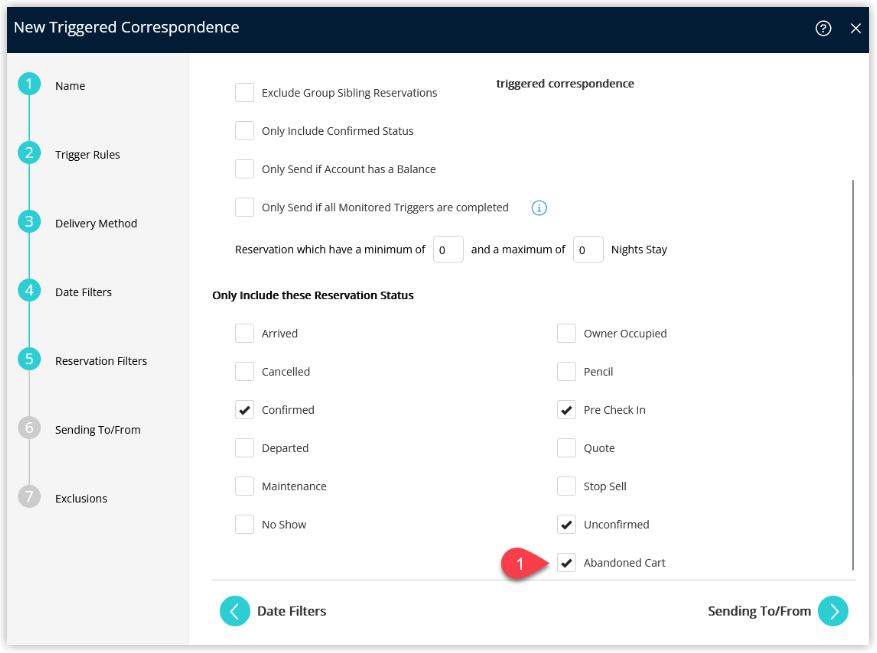Image resolution: width=877 pixels, height=653 pixels.
Task: Select step 2 Trigger Rules circle
Action: [29, 153]
